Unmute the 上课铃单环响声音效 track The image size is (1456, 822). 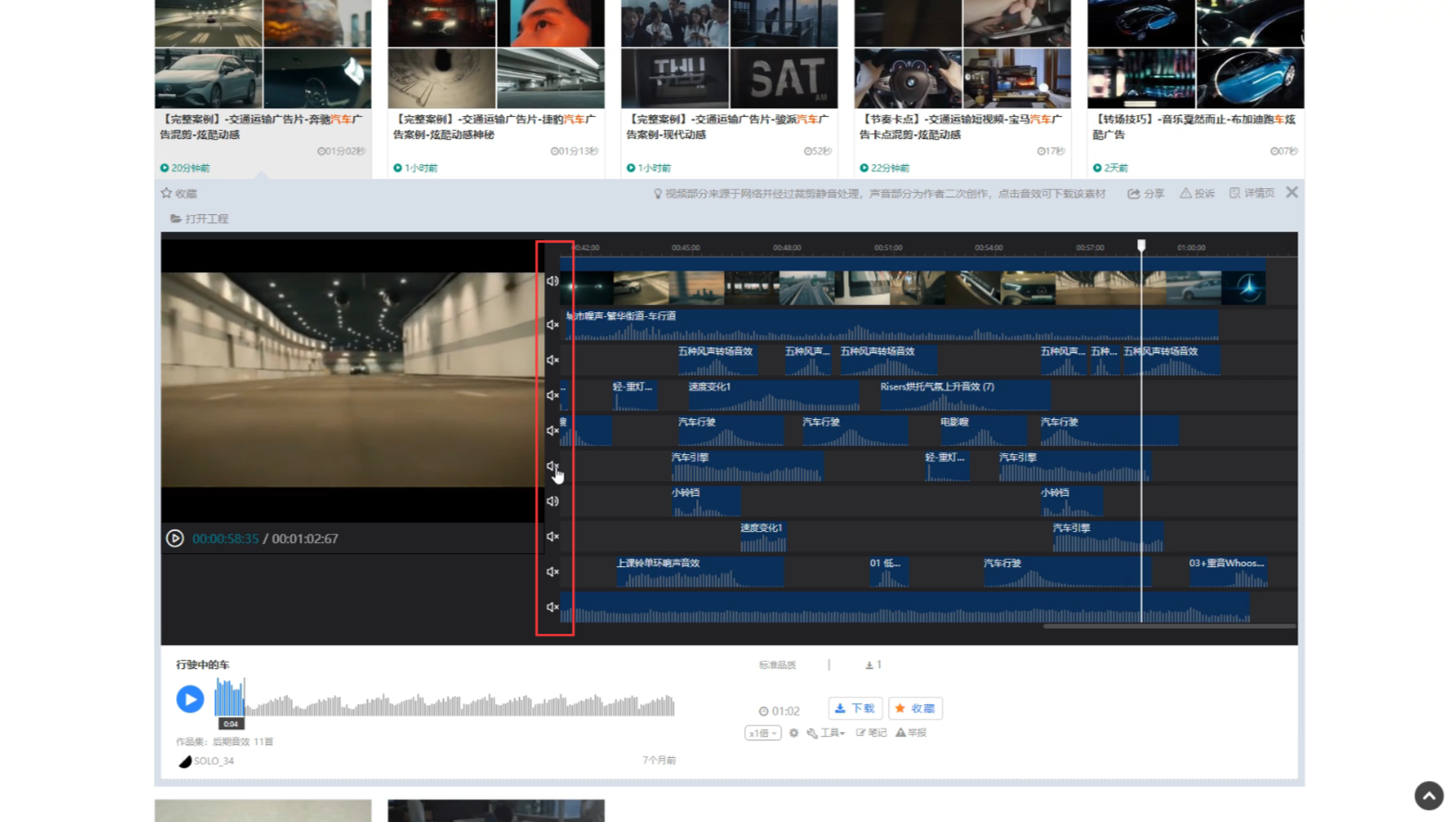coord(552,572)
